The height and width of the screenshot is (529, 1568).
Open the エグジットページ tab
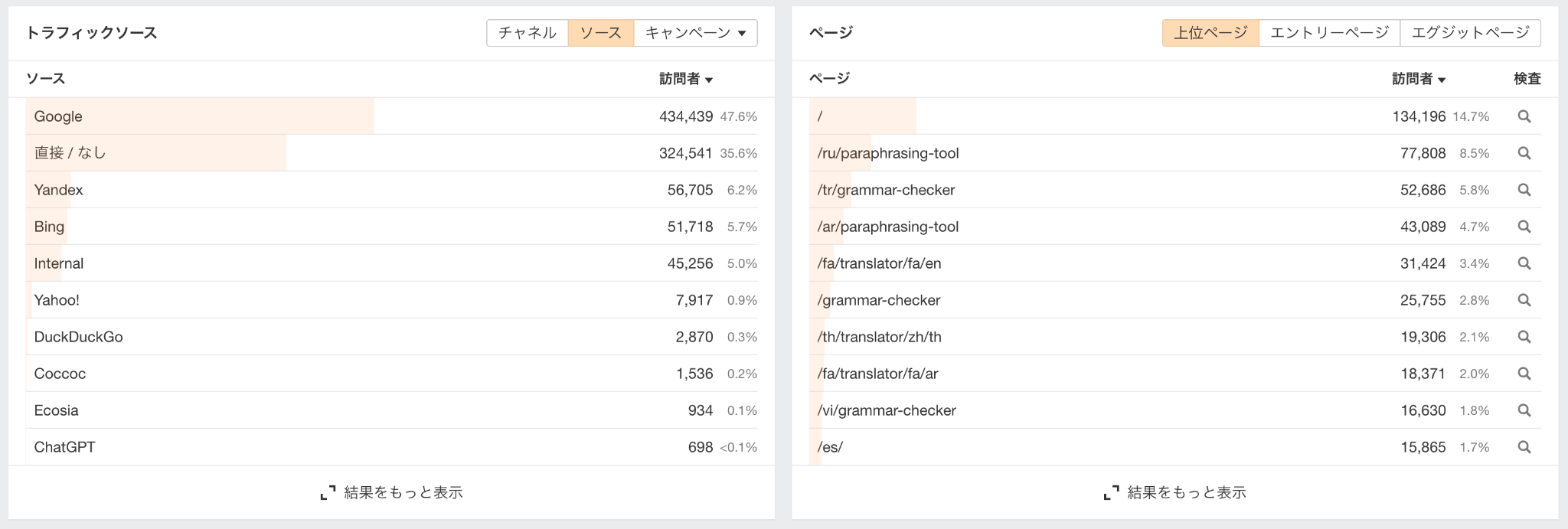coord(1469,33)
